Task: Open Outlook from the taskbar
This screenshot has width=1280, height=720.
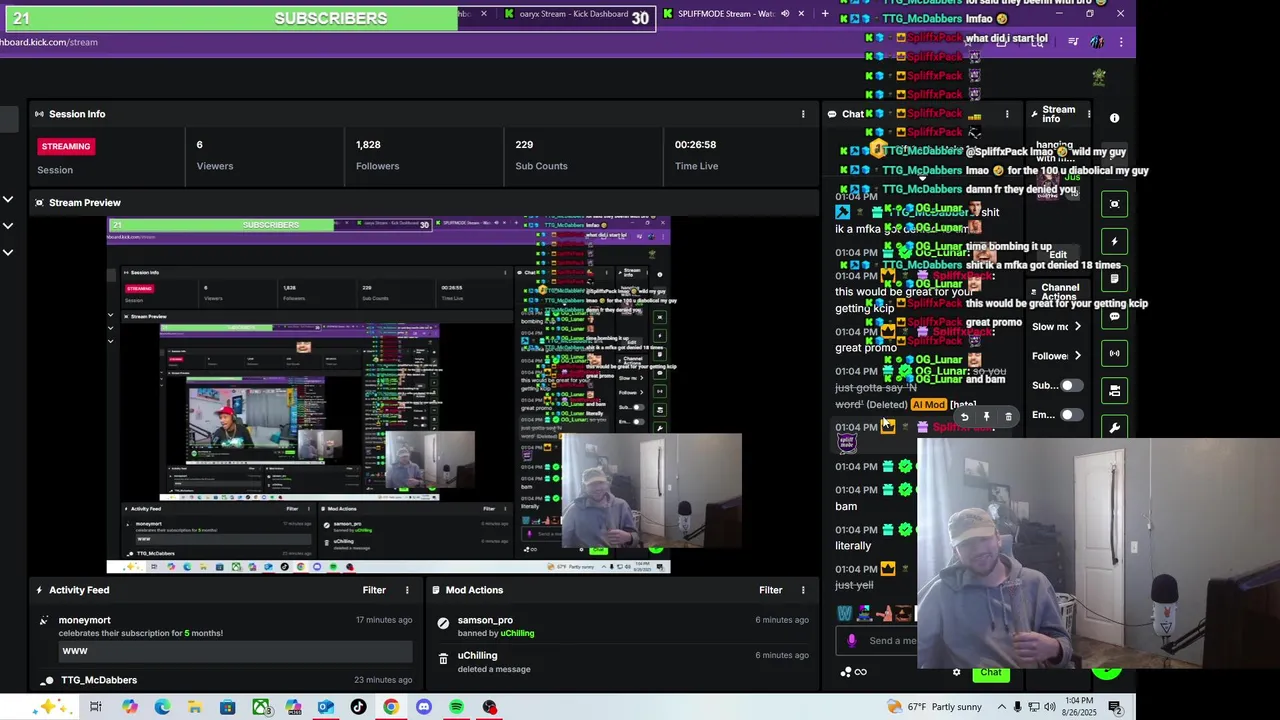Action: [x=325, y=707]
